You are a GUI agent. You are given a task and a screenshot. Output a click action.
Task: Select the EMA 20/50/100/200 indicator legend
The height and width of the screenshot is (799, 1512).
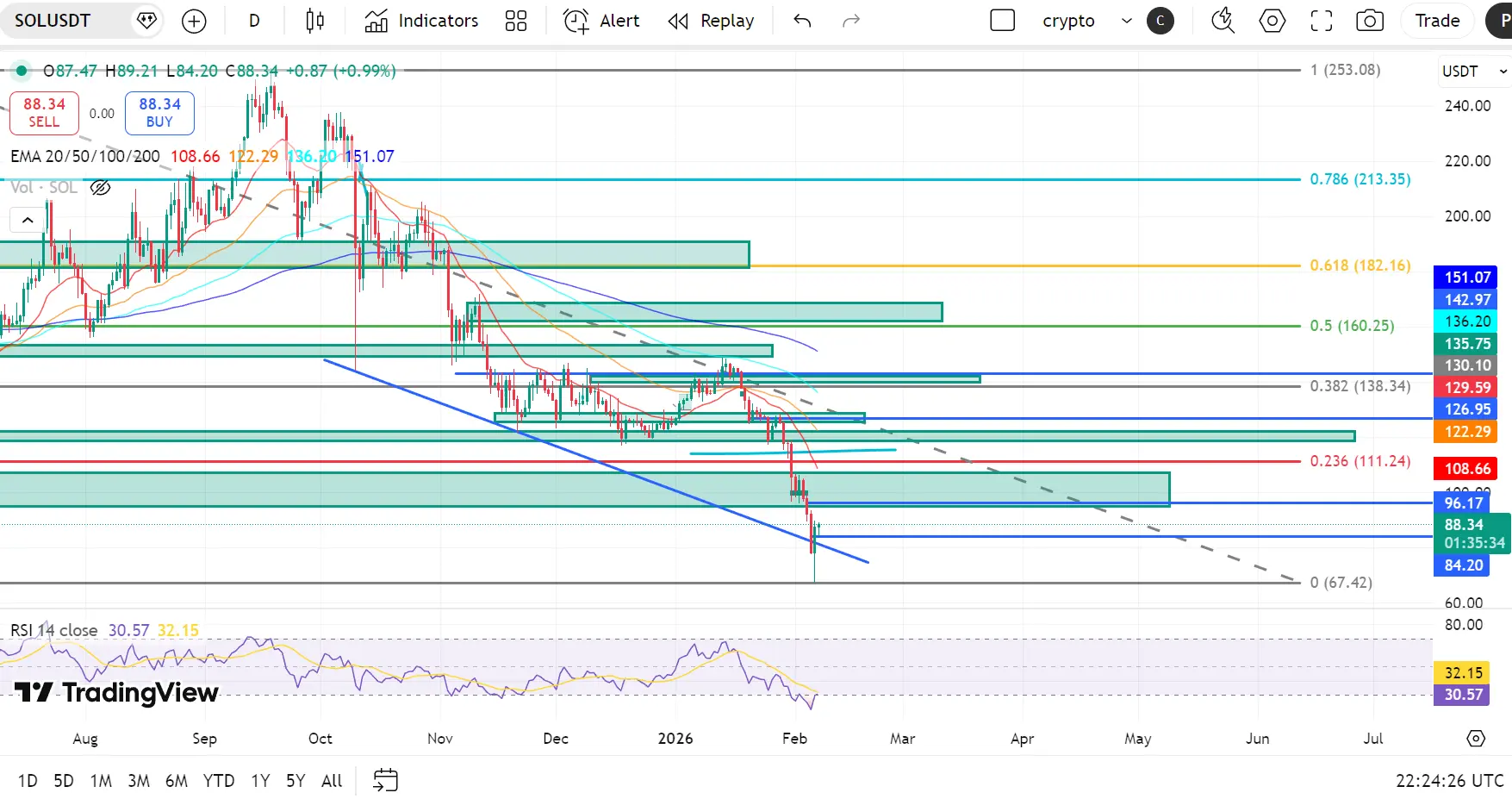(85, 156)
